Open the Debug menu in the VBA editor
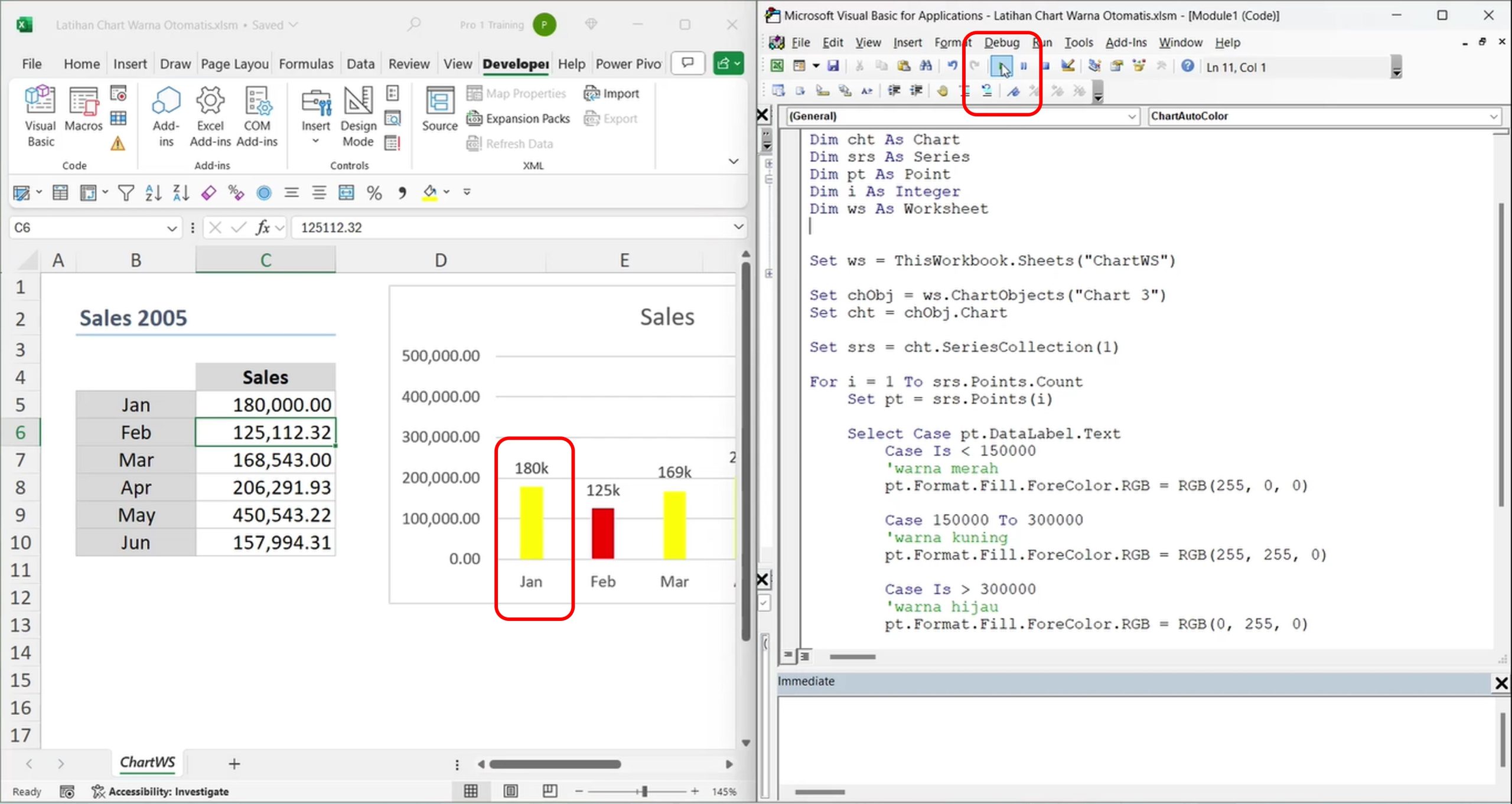The image size is (1512, 804). [1001, 43]
